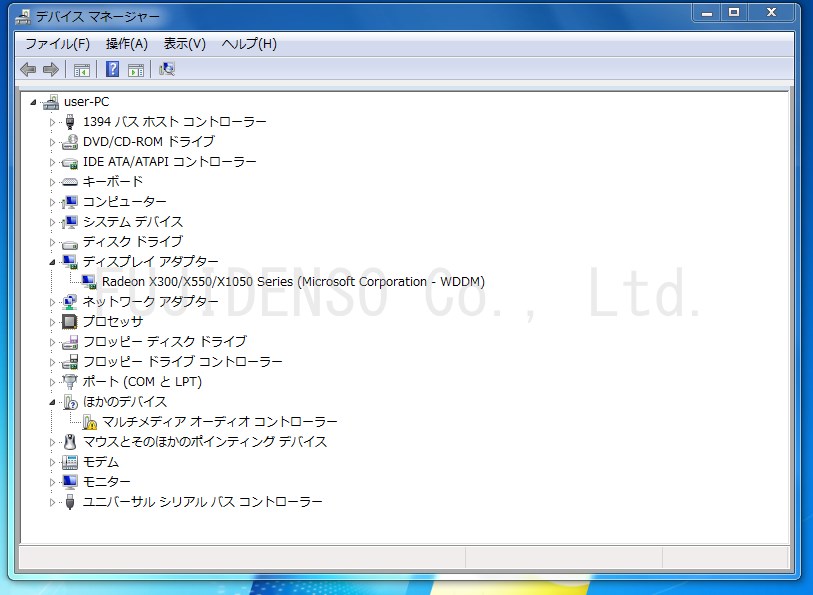The width and height of the screenshot is (813, 595).
Task: Select the コンピューター label
Action: click(x=124, y=202)
